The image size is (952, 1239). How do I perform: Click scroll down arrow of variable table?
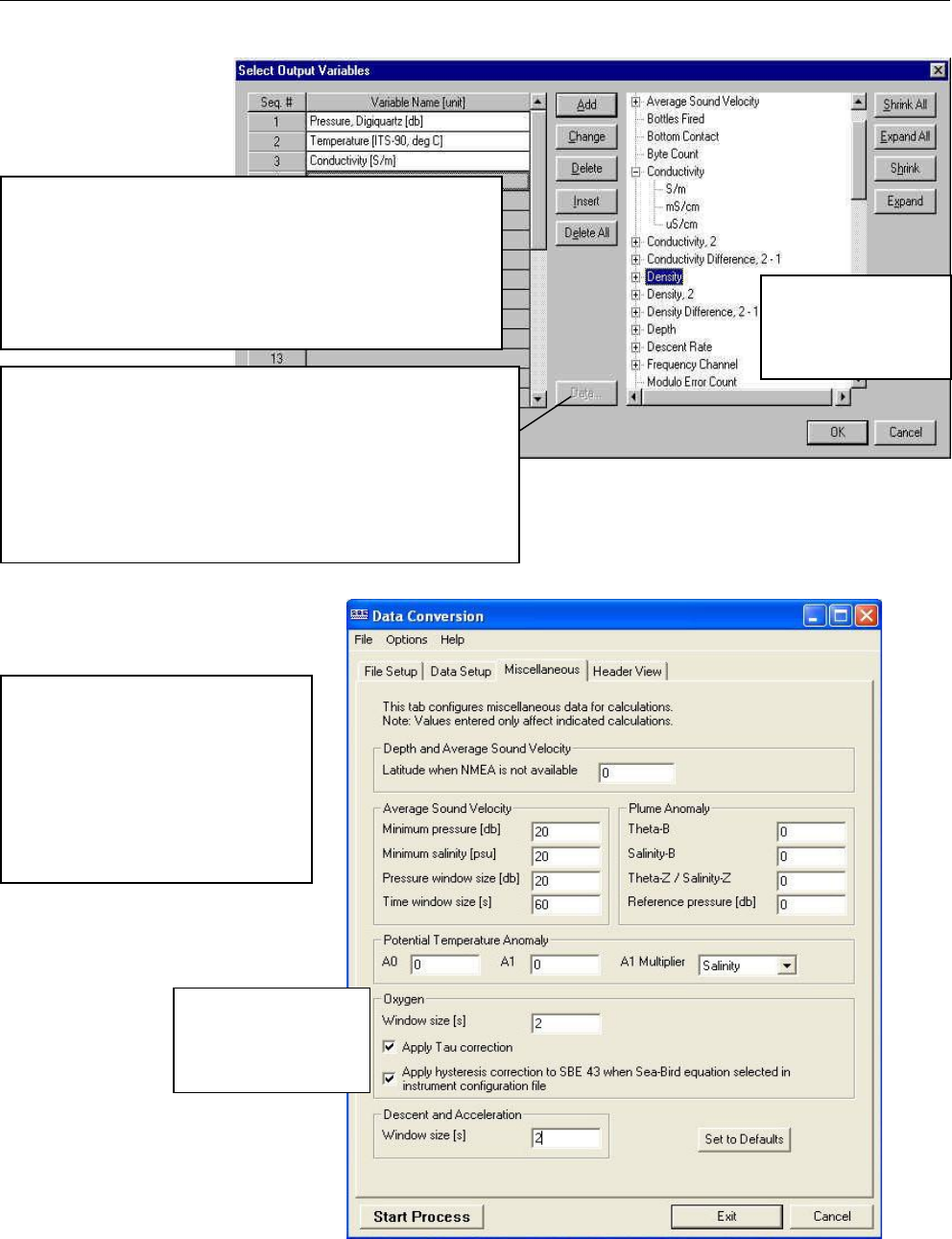pos(538,398)
